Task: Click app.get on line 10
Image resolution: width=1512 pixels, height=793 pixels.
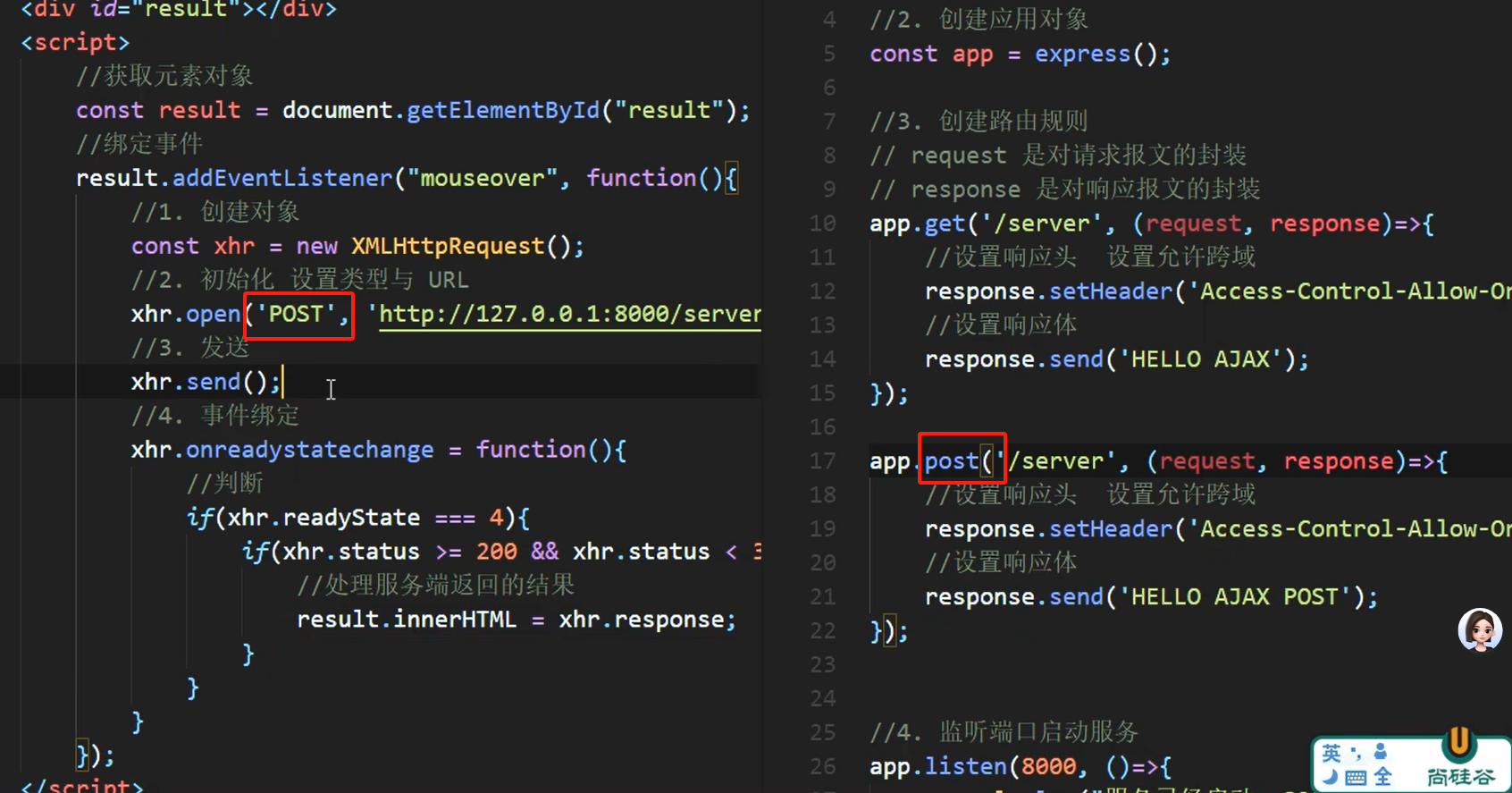Action: (x=917, y=224)
